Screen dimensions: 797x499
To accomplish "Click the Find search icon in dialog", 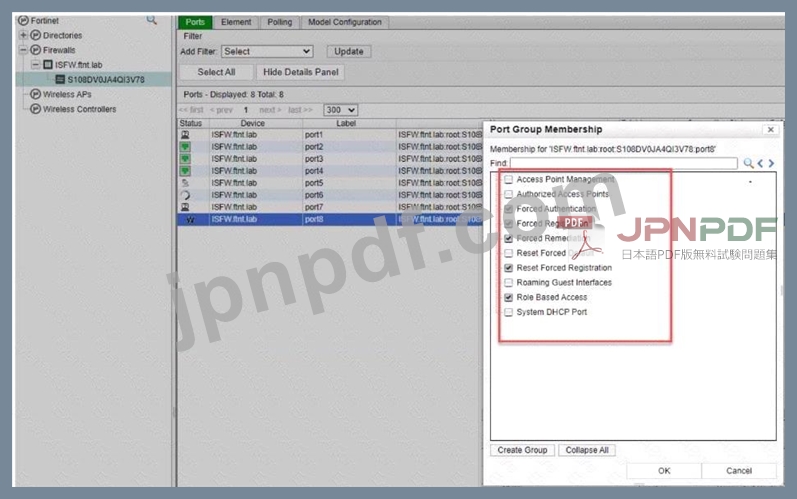I will pyautogui.click(x=748, y=163).
